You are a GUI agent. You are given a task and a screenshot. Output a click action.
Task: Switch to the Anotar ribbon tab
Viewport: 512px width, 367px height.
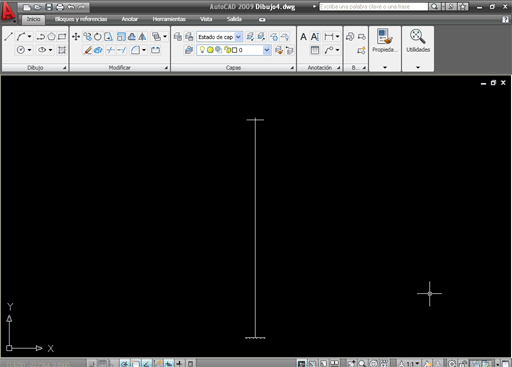click(129, 19)
